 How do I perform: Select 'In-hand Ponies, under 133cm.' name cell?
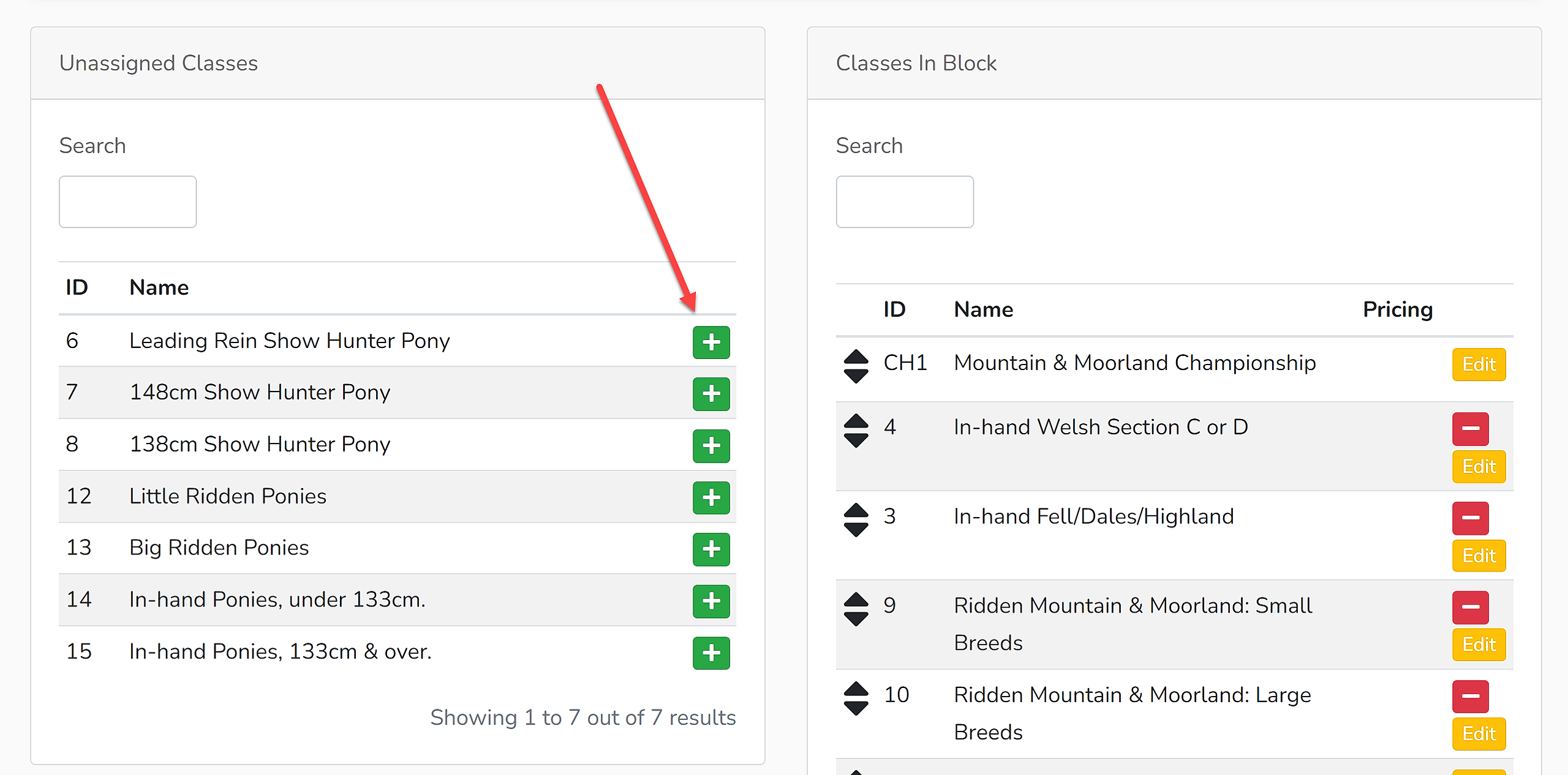point(277,599)
